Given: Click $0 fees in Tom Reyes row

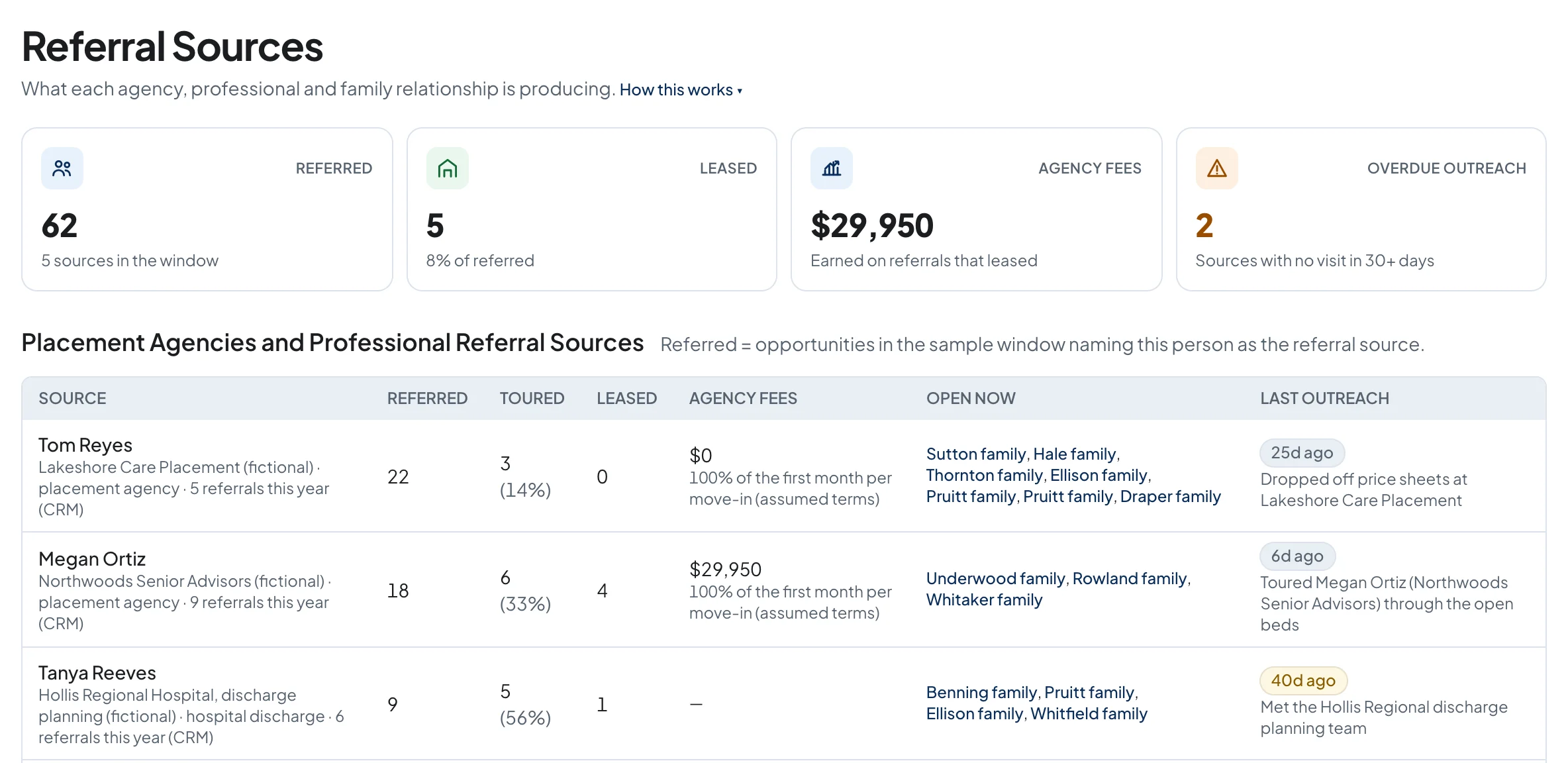Looking at the screenshot, I should 701,456.
